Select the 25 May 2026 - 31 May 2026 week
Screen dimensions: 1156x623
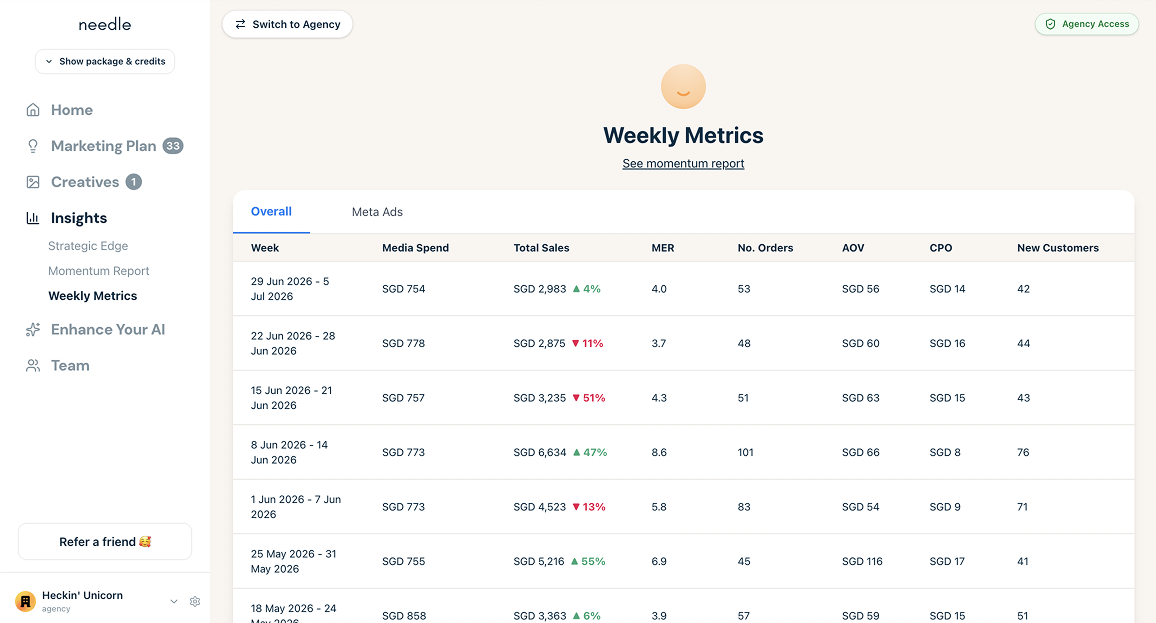pos(293,562)
